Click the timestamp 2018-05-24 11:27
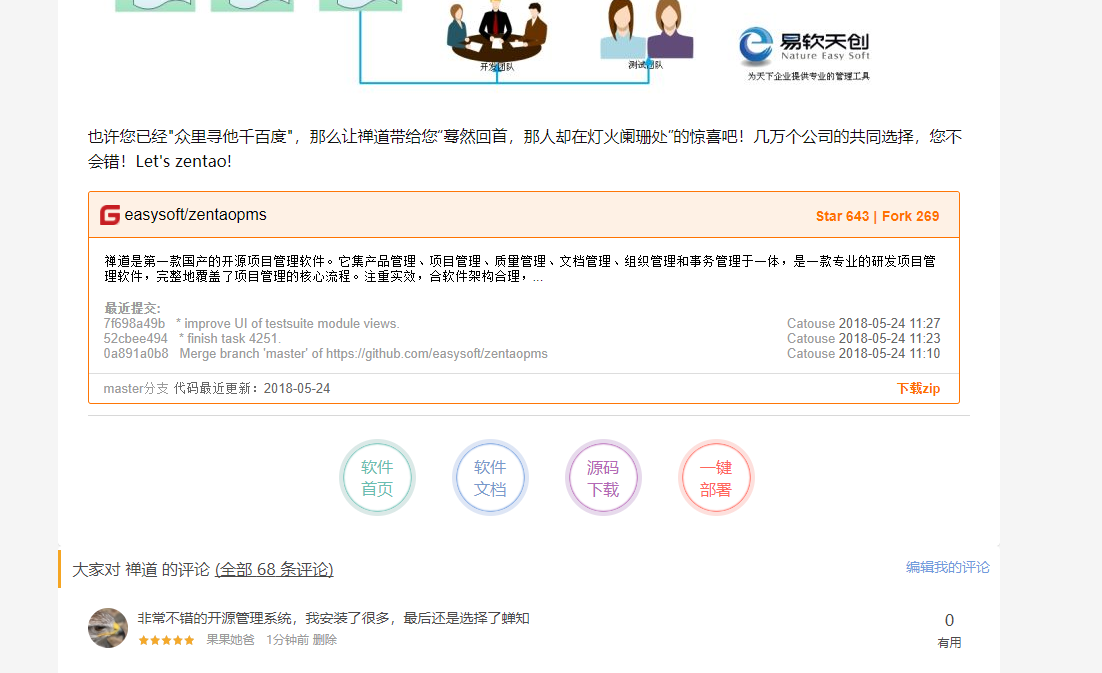Screen dimensions: 1102x673 coord(889,323)
